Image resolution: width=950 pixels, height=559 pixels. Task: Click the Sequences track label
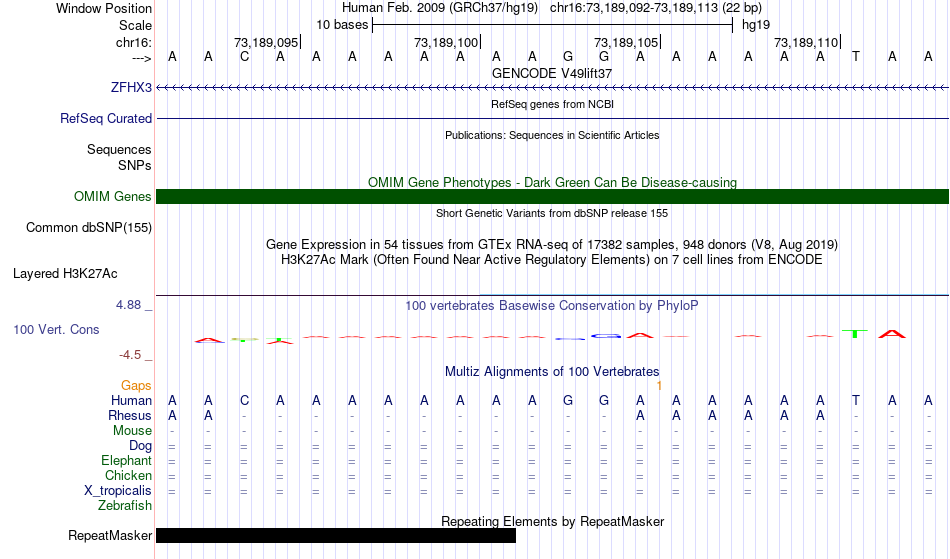(x=119, y=149)
